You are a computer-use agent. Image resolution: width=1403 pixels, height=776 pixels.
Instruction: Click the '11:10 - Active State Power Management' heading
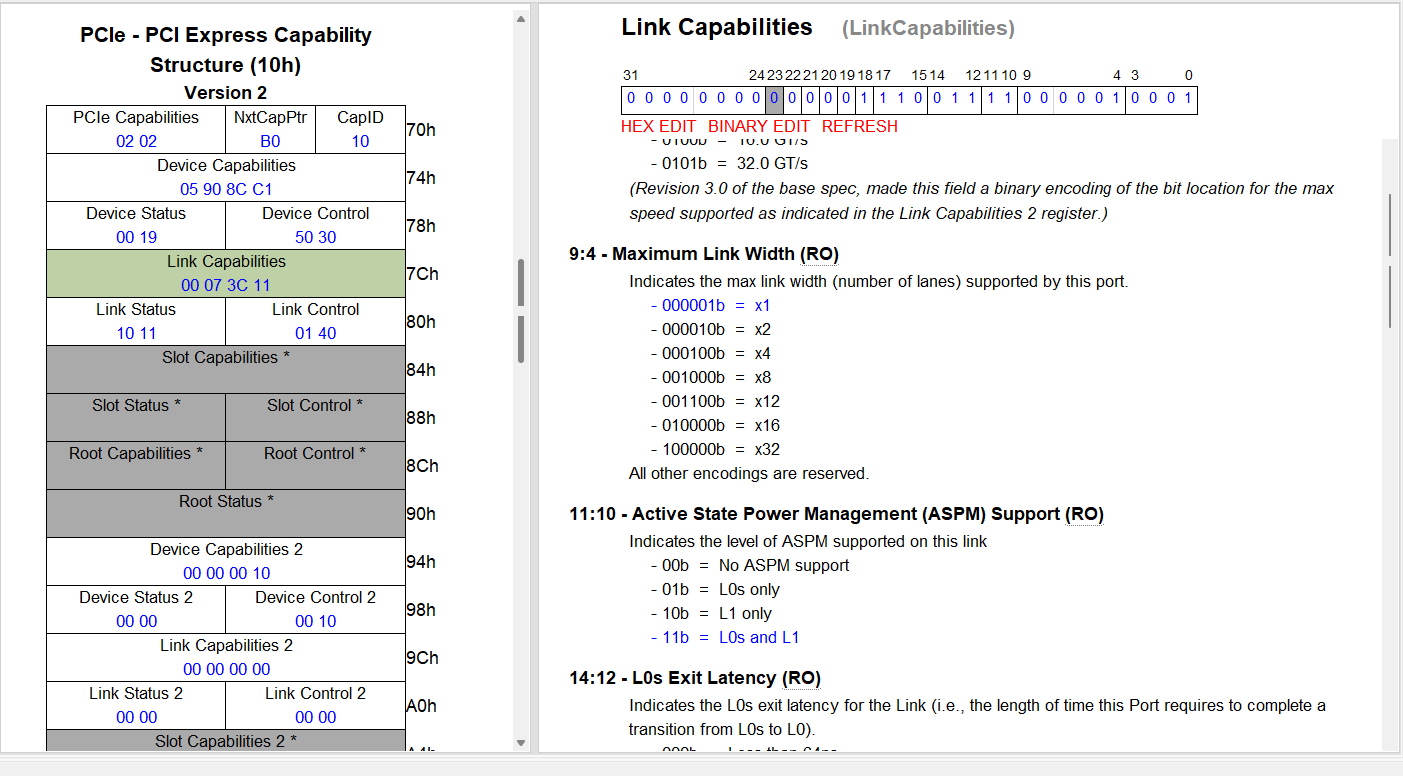[x=837, y=514]
